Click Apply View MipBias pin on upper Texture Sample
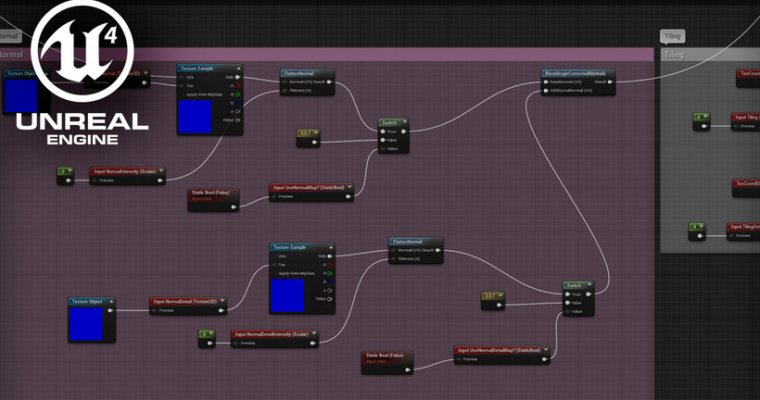This screenshot has height=400, width=760. click(x=182, y=95)
